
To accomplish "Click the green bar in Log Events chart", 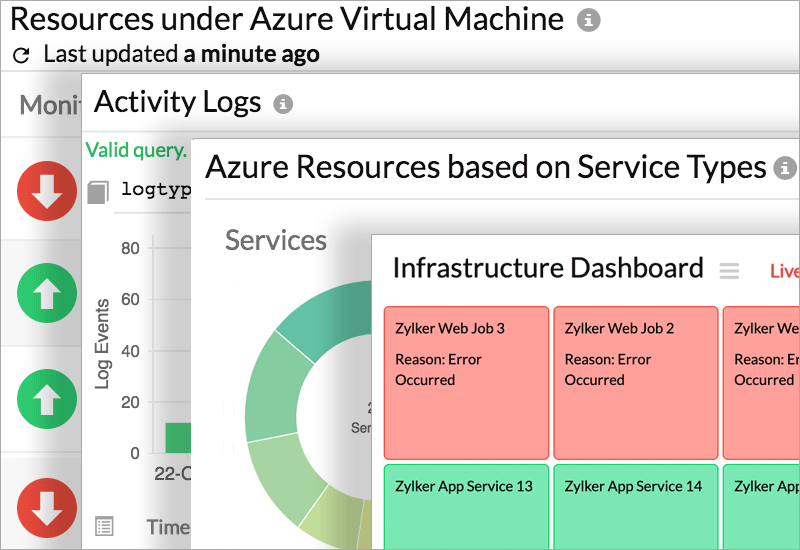I will (178, 438).
